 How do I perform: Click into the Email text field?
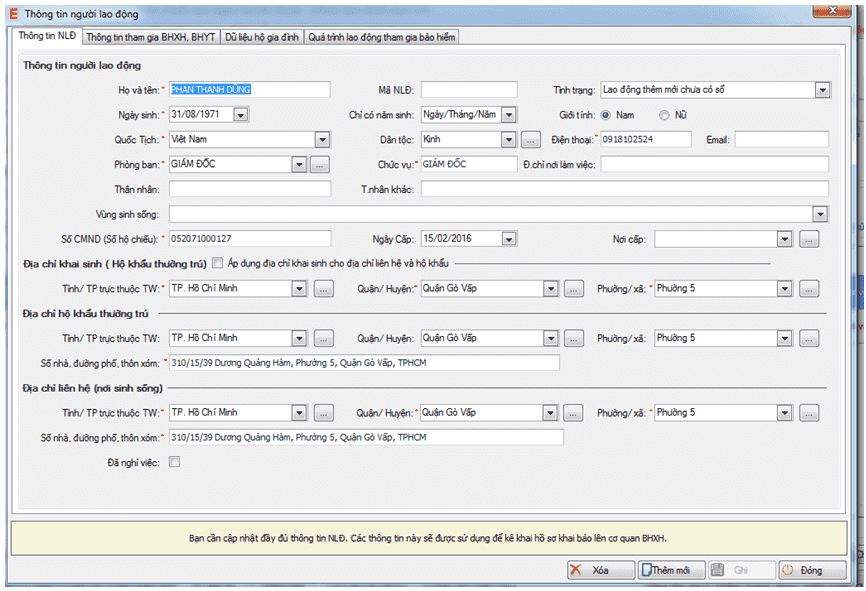[781, 140]
